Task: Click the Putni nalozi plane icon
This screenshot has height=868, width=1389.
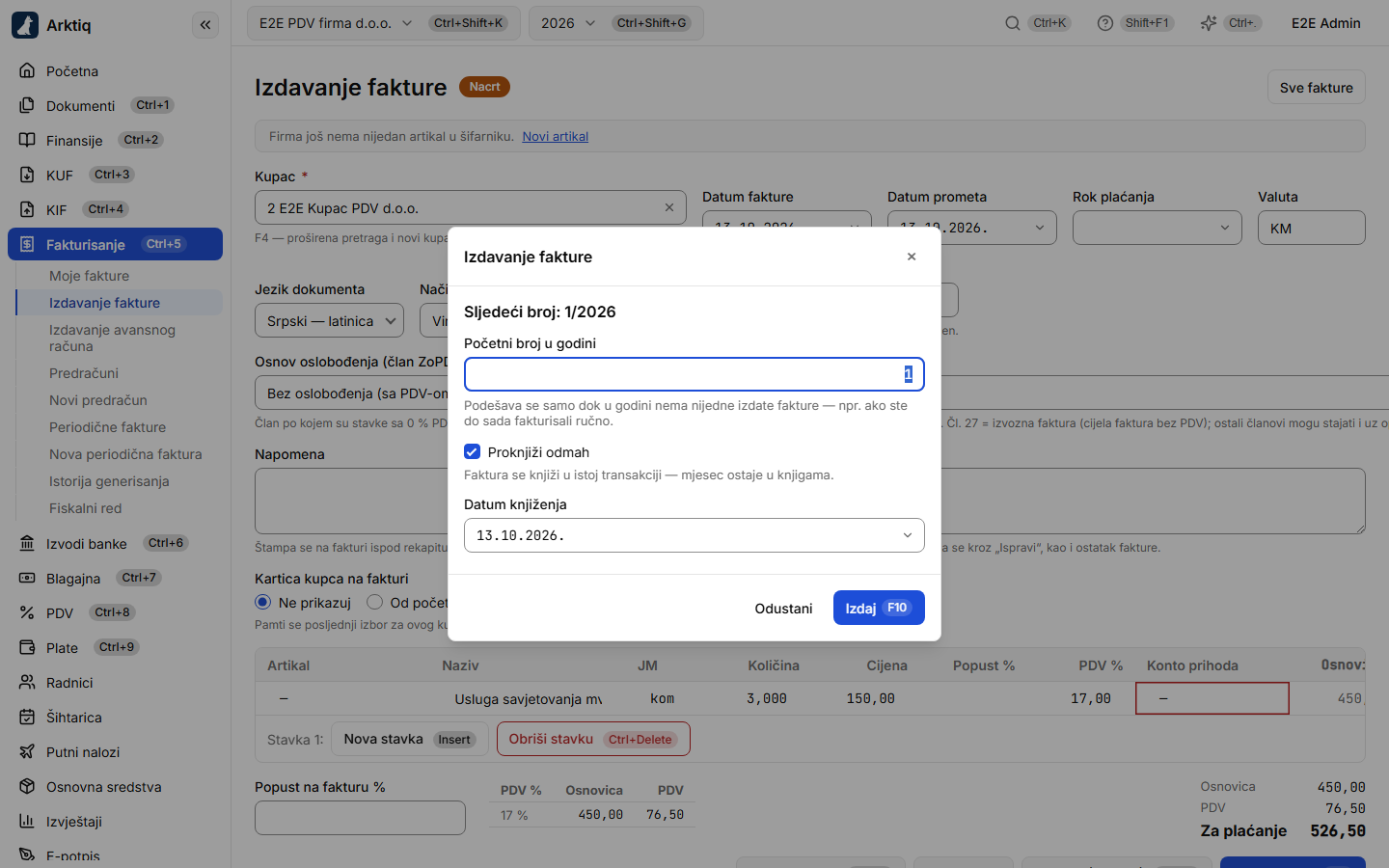Action: 27,751
